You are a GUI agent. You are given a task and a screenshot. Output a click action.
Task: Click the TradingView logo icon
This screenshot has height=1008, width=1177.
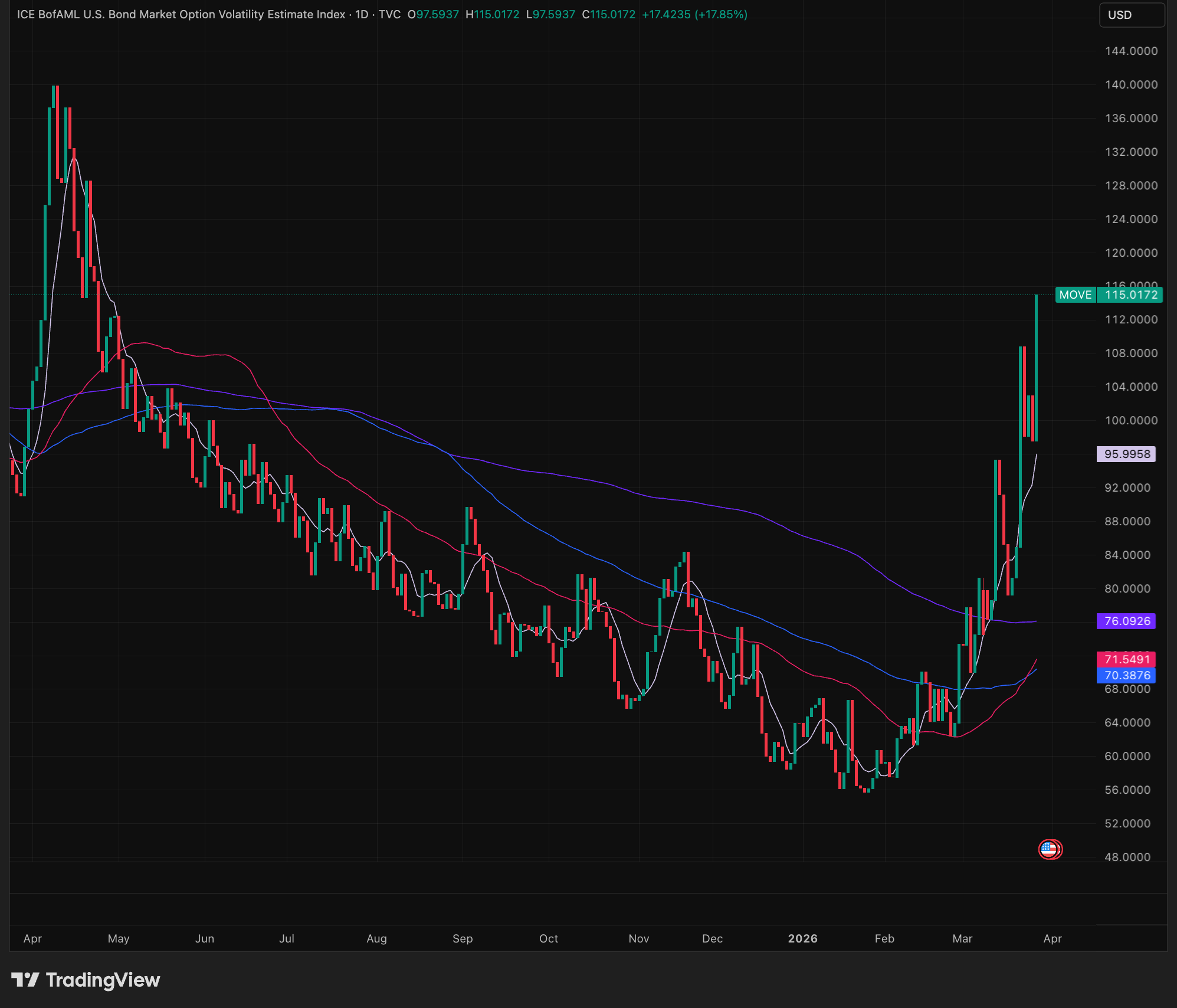[x=25, y=980]
